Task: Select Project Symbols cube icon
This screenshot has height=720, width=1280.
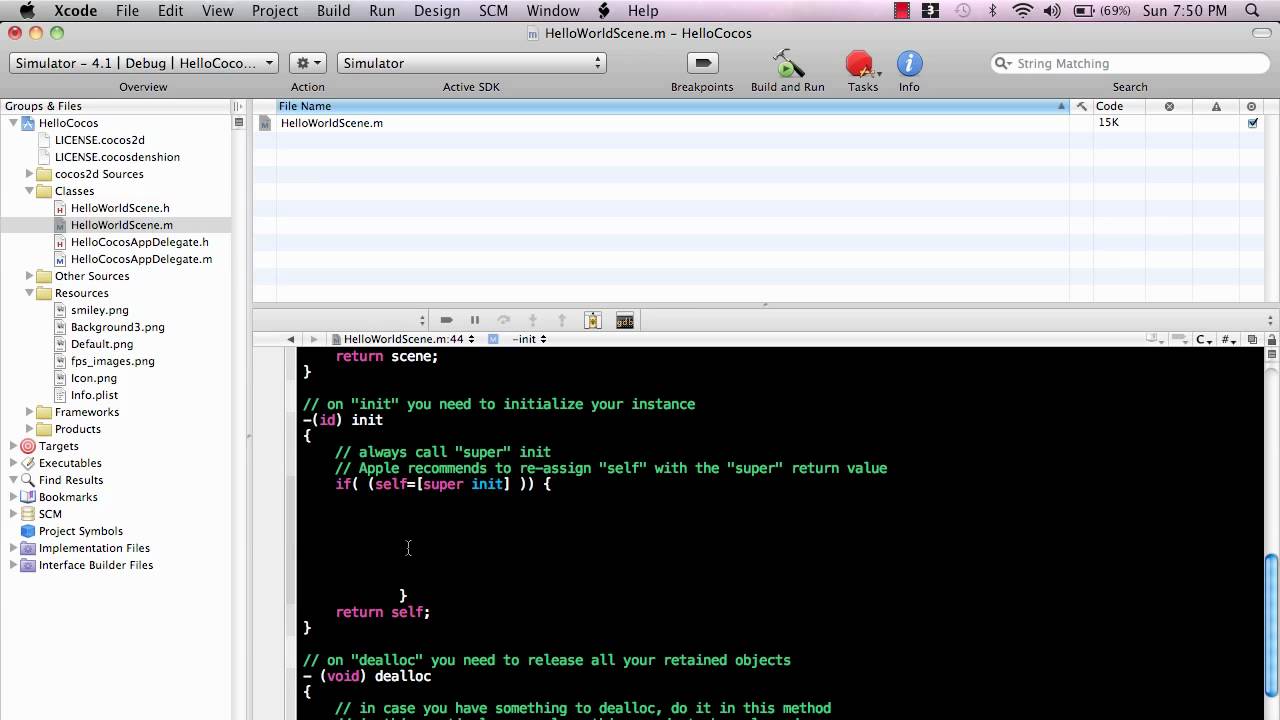Action: tap(28, 531)
